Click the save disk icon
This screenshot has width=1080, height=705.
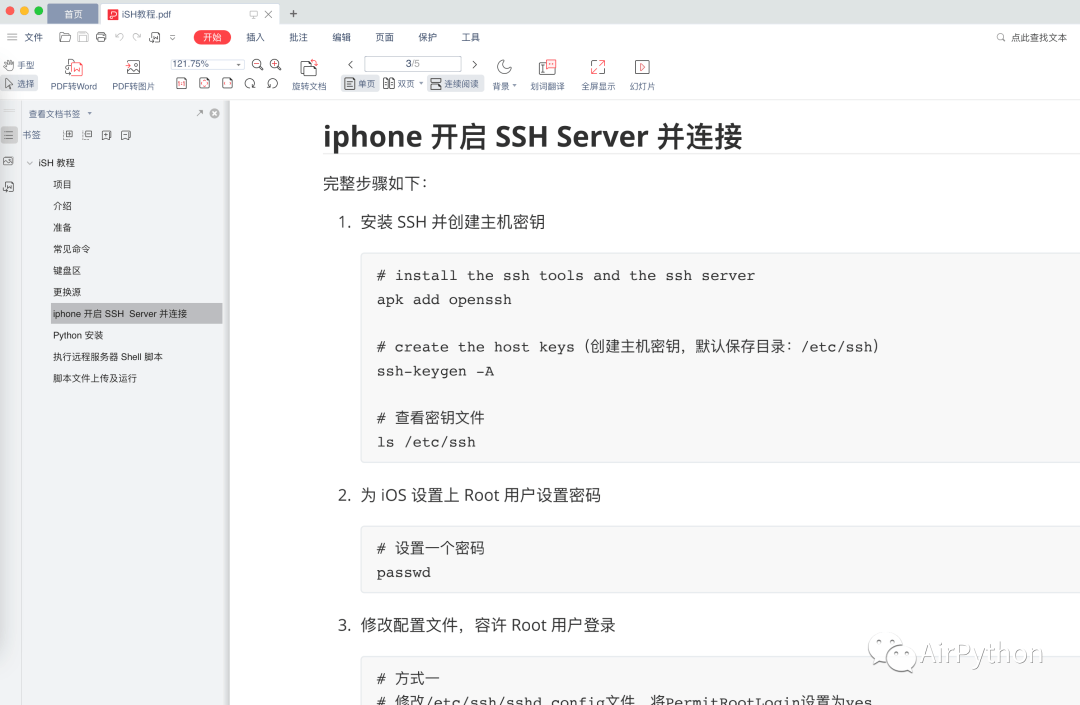(83, 37)
